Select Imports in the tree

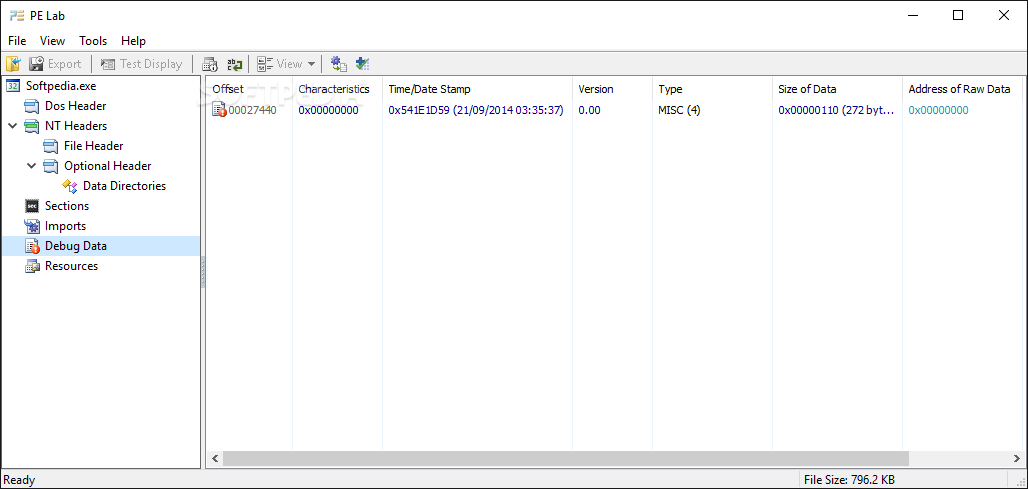tap(66, 226)
